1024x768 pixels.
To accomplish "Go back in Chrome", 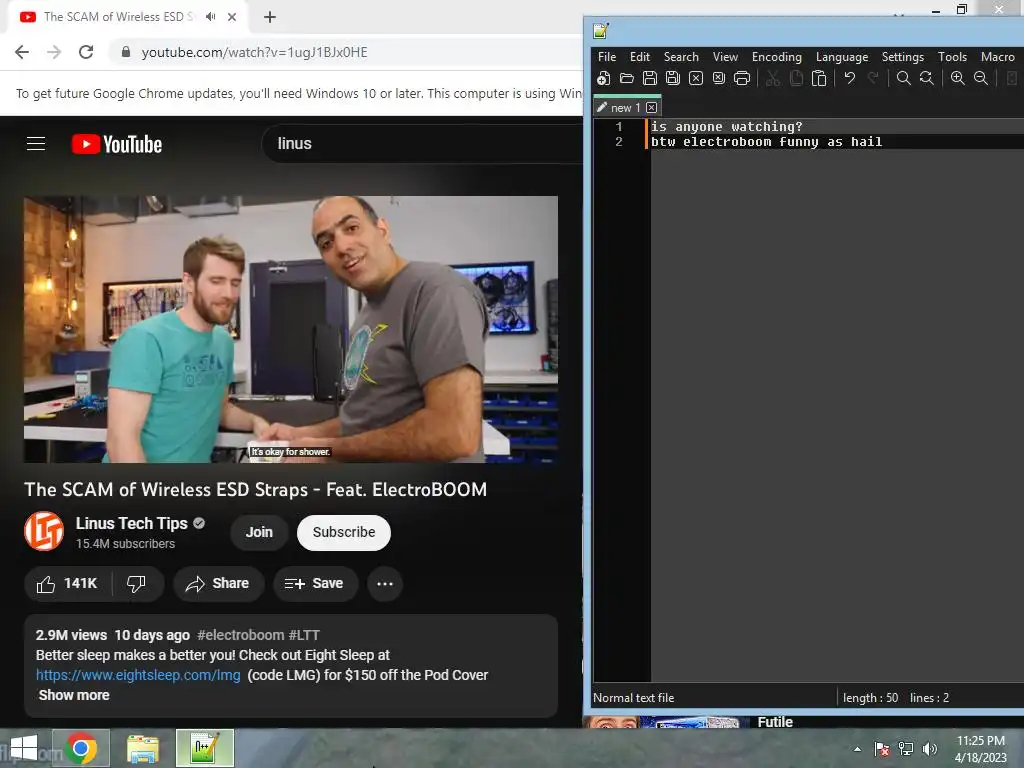I will 22,52.
